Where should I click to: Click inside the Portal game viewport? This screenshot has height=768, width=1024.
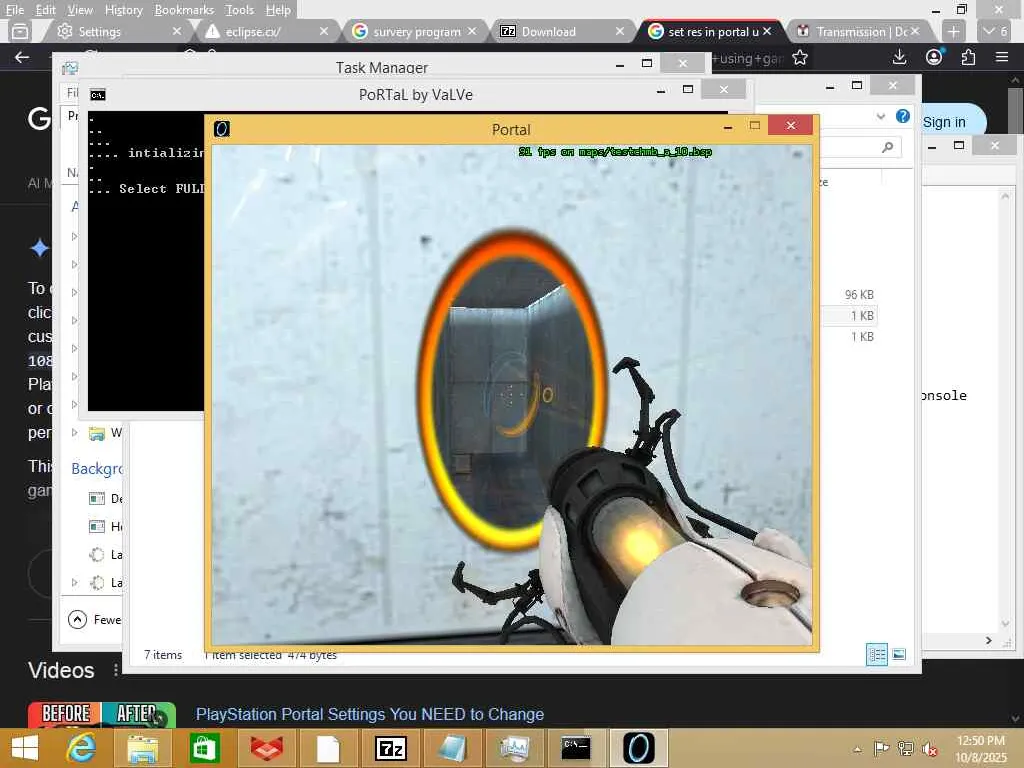pyautogui.click(x=512, y=394)
